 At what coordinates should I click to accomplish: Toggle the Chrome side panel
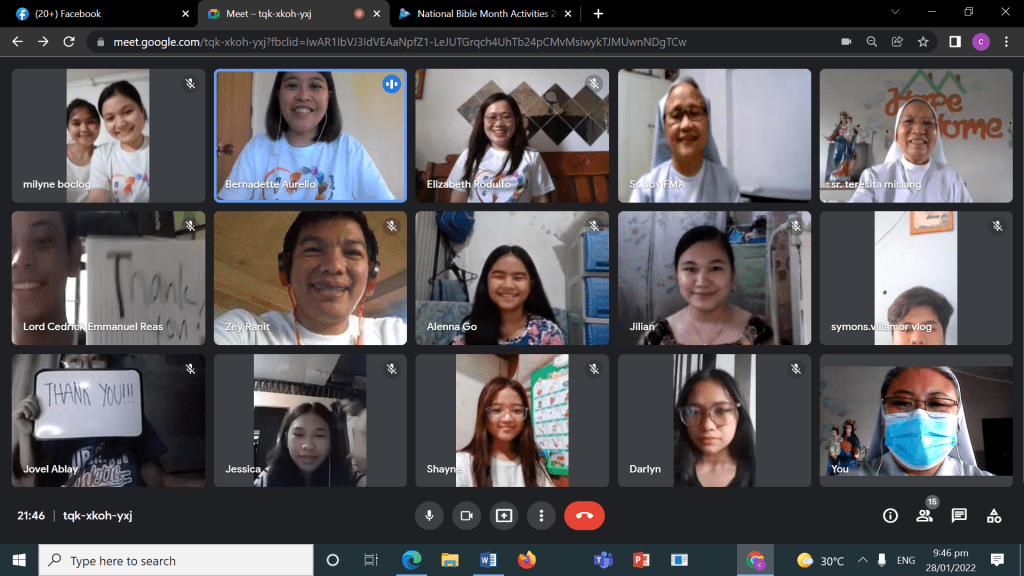[955, 42]
